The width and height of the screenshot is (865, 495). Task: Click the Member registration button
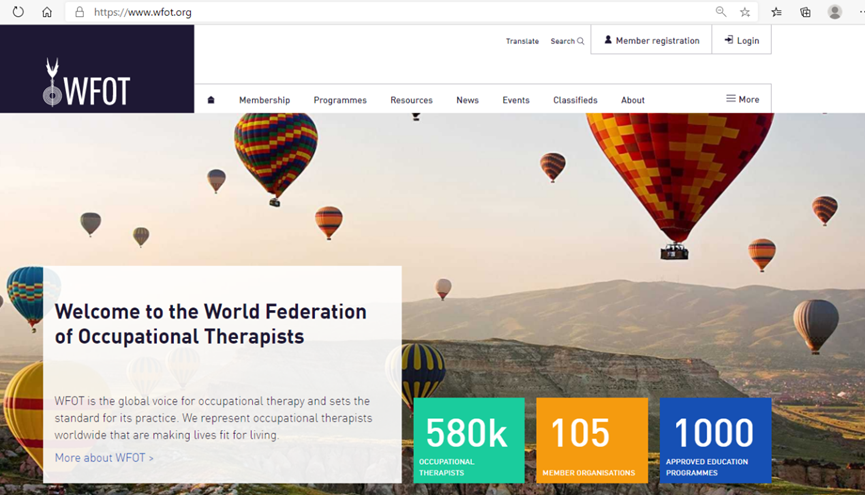tap(651, 41)
